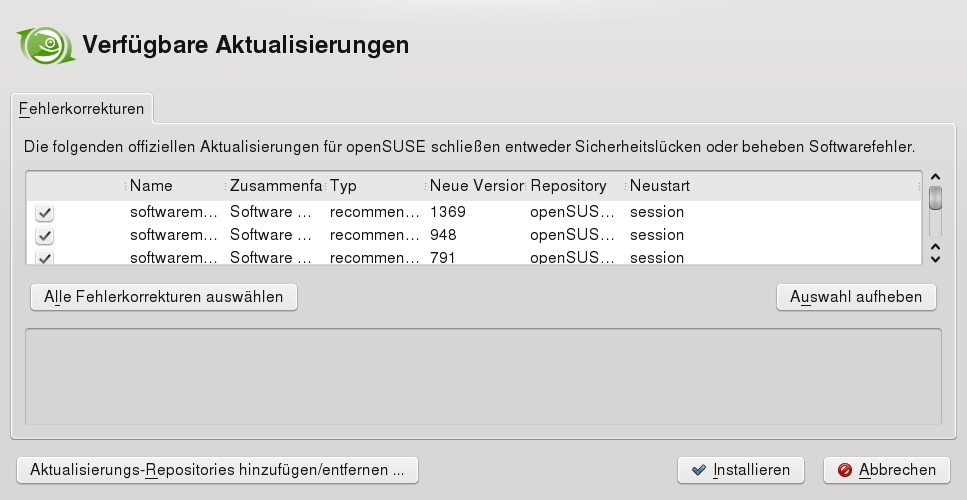
Task: Toggle the checkbox for update version 791
Action: click(x=44, y=258)
